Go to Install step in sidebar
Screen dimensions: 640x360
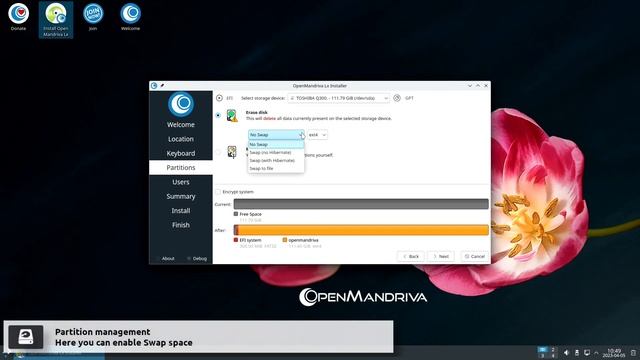pyautogui.click(x=181, y=211)
